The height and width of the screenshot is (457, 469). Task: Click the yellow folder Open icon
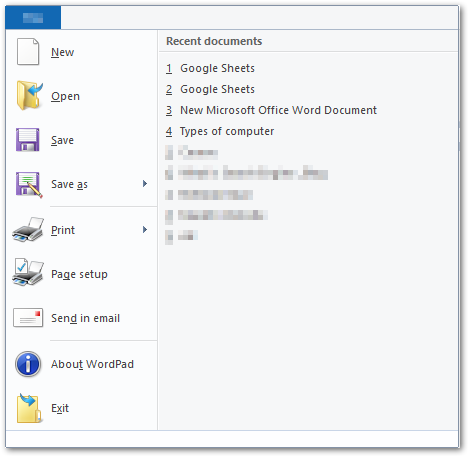pos(29,96)
